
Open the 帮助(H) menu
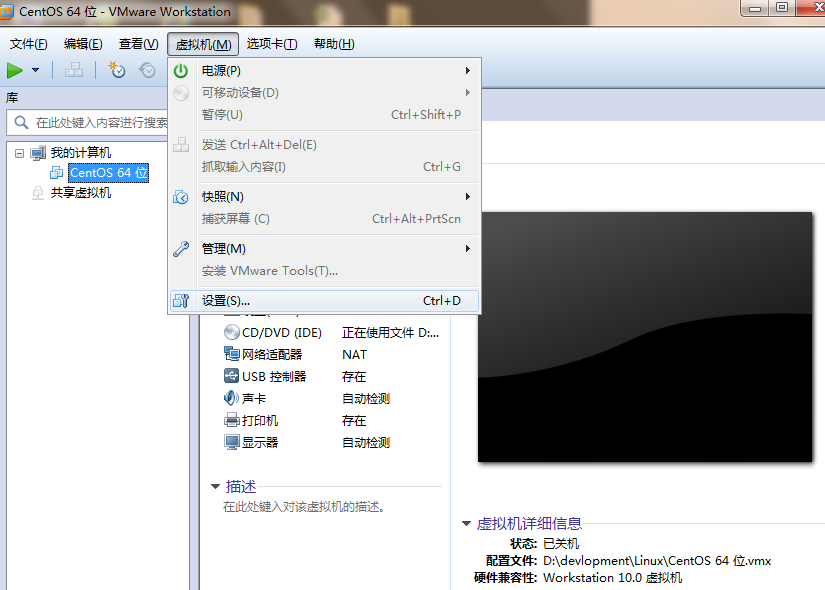point(334,44)
